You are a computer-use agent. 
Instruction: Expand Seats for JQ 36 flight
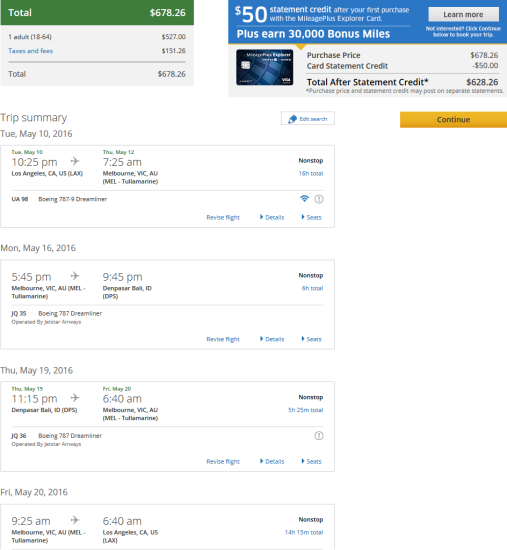coord(311,462)
